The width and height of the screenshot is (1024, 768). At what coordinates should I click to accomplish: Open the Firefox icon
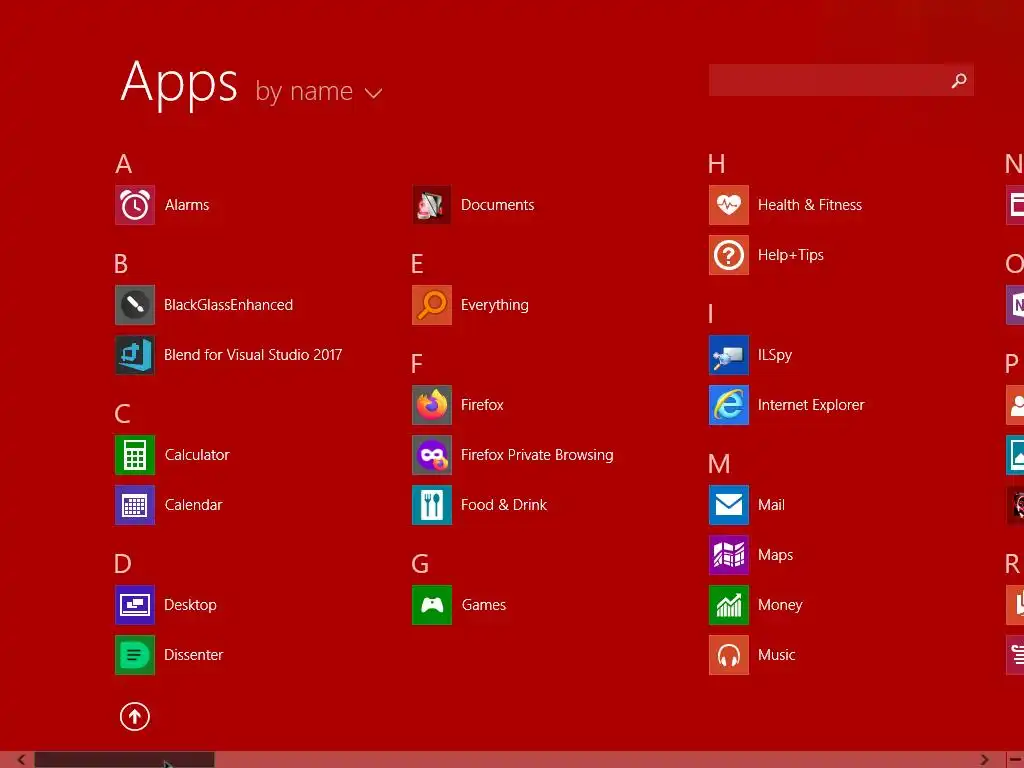(432, 405)
